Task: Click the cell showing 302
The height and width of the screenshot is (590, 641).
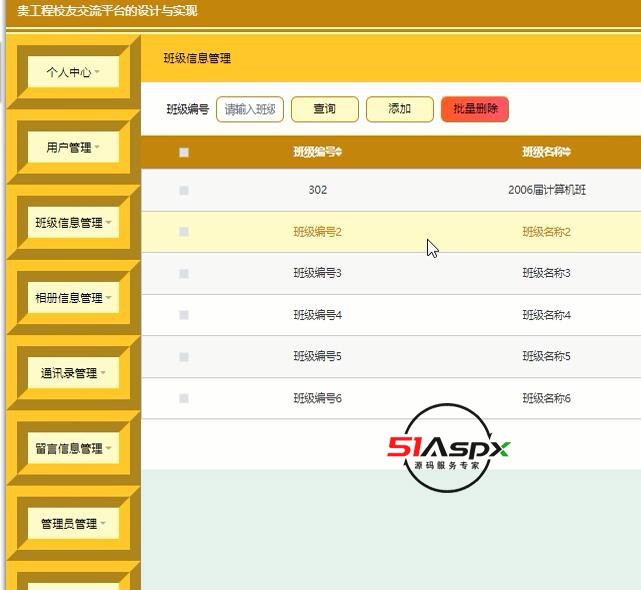Action: 318,190
